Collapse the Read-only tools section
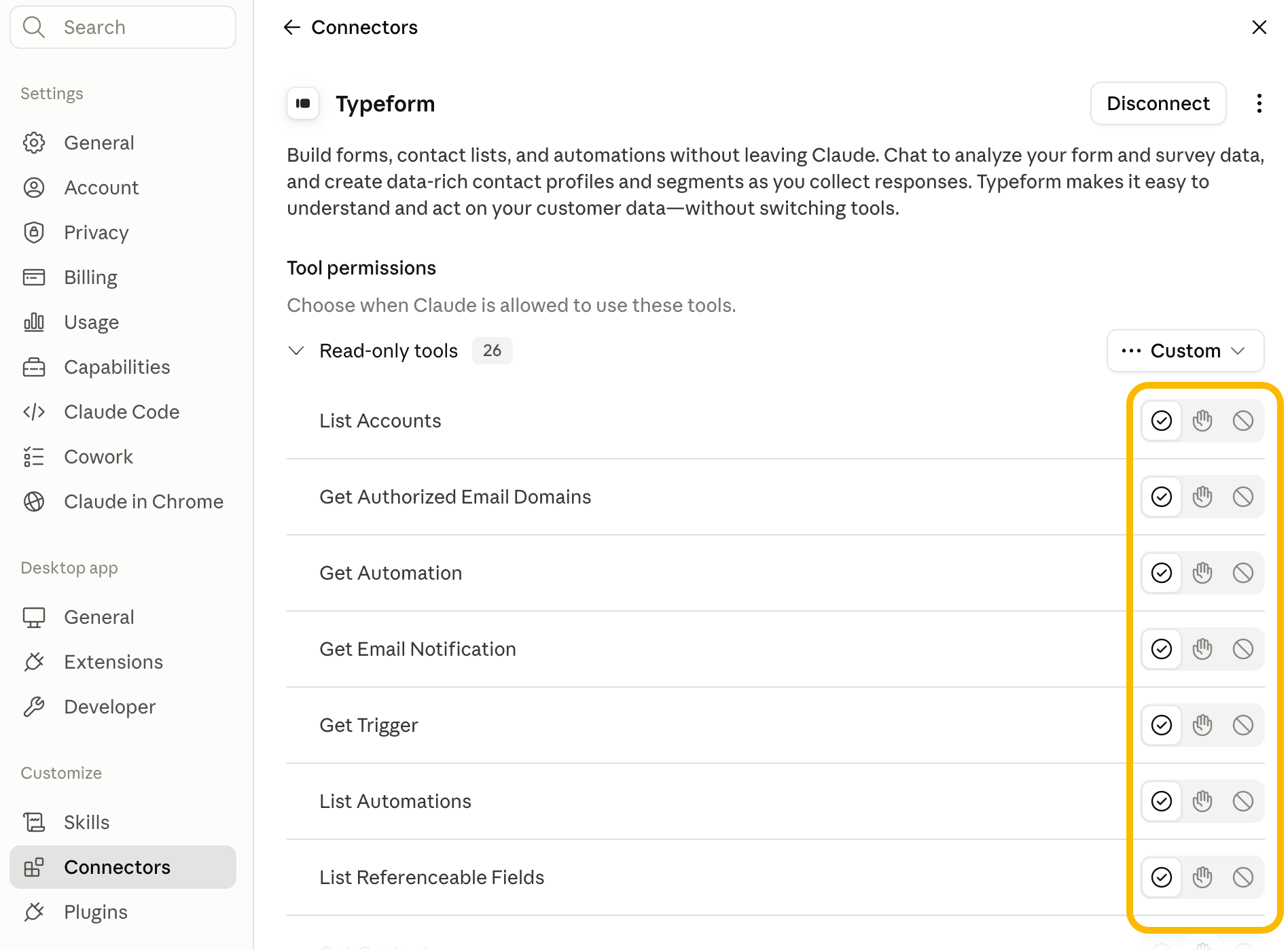Viewport: 1288px width, 950px height. pos(296,351)
